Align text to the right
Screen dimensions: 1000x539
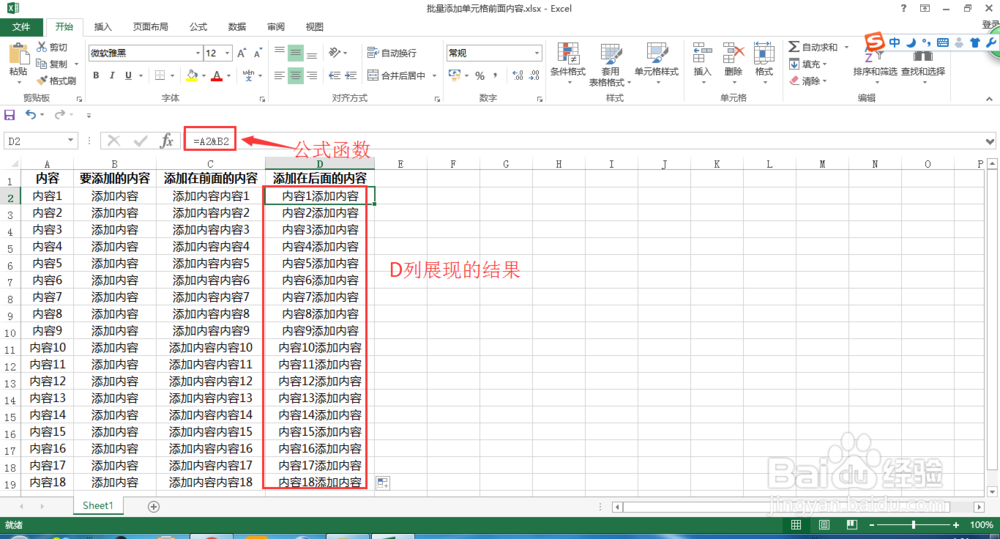311,75
